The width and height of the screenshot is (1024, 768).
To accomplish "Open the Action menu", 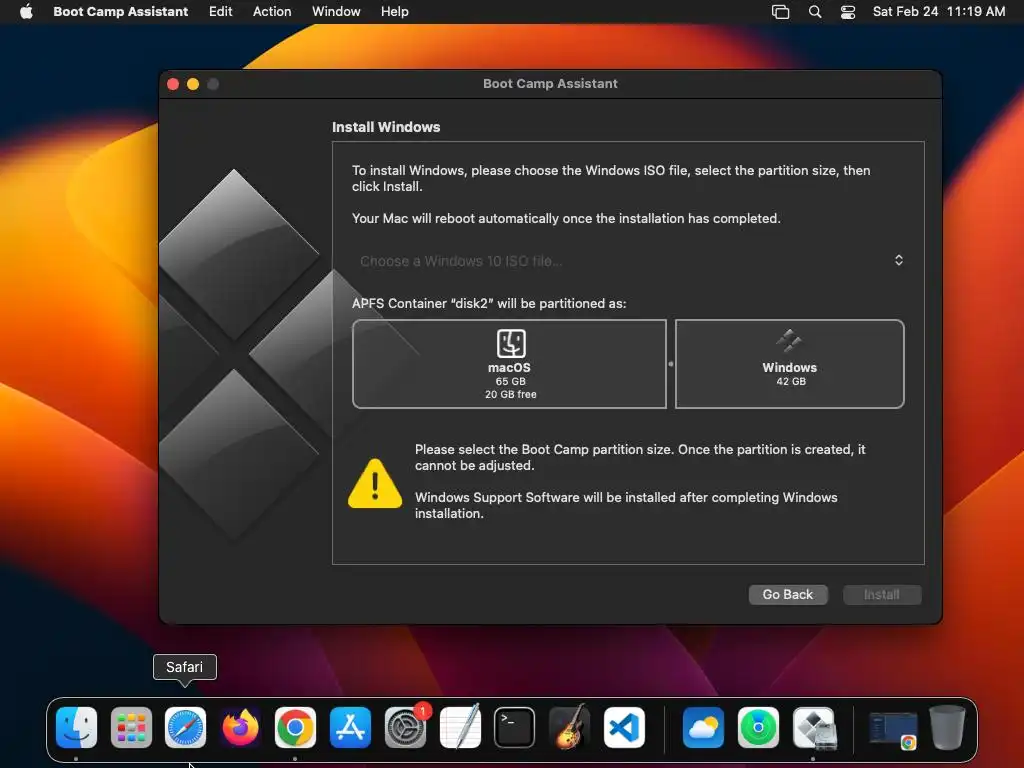I will 272,11.
